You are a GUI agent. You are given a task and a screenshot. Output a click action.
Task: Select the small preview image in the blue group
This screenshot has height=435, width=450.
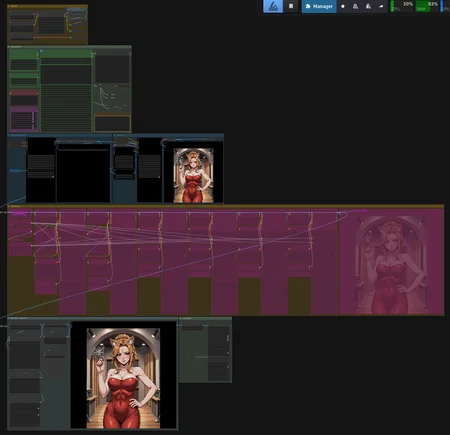coord(193,175)
